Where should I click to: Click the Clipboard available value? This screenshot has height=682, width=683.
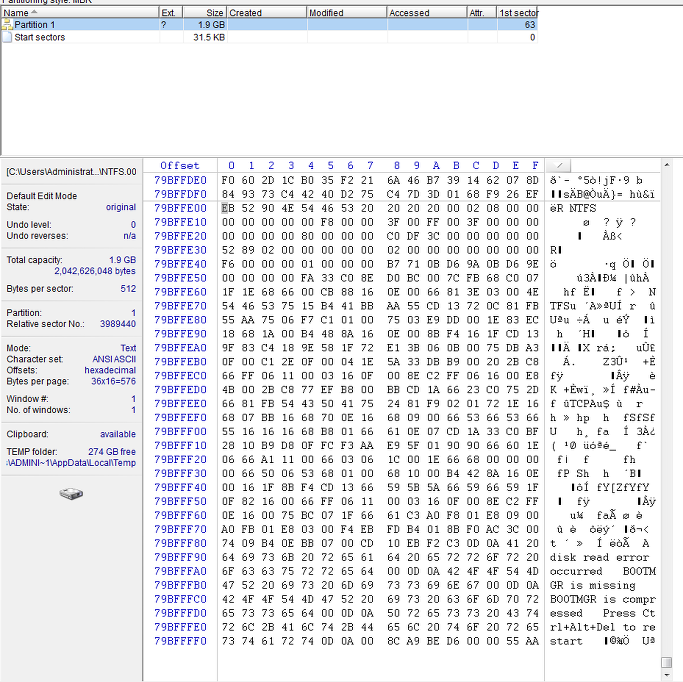click(x=118, y=434)
